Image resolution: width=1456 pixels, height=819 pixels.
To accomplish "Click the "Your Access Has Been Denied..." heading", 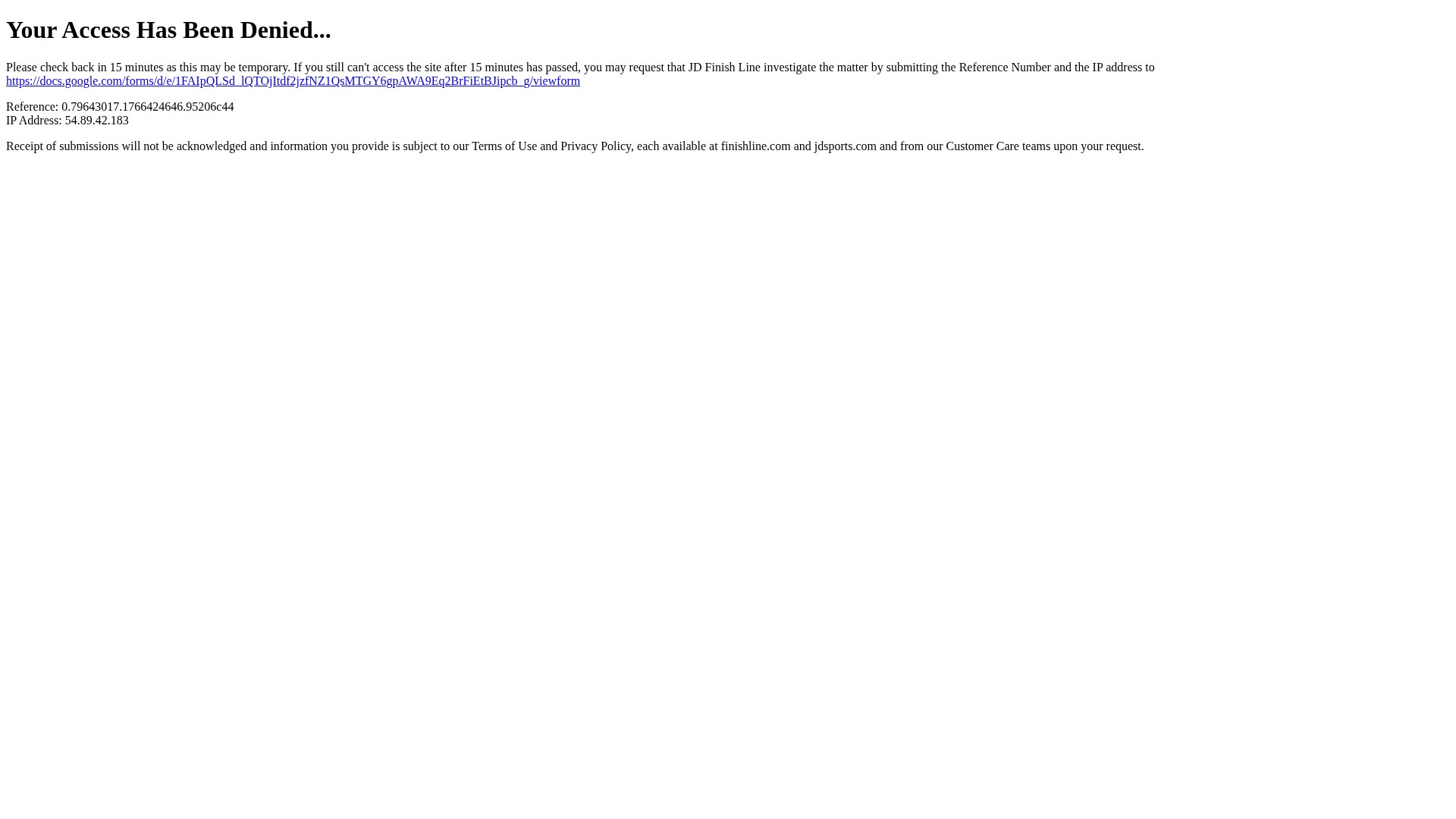I will 168,30.
